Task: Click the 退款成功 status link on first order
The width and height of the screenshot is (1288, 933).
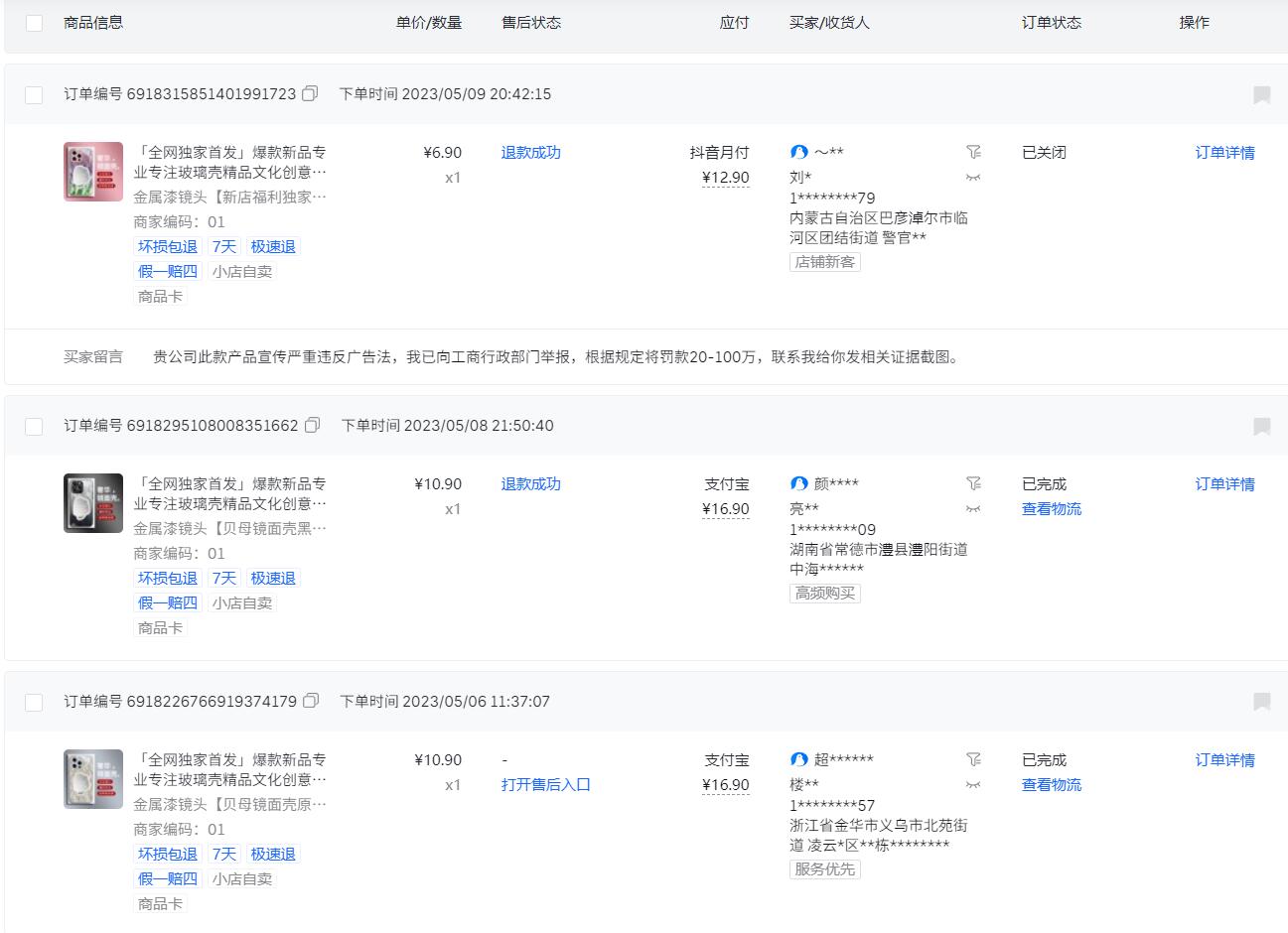Action: [x=530, y=152]
